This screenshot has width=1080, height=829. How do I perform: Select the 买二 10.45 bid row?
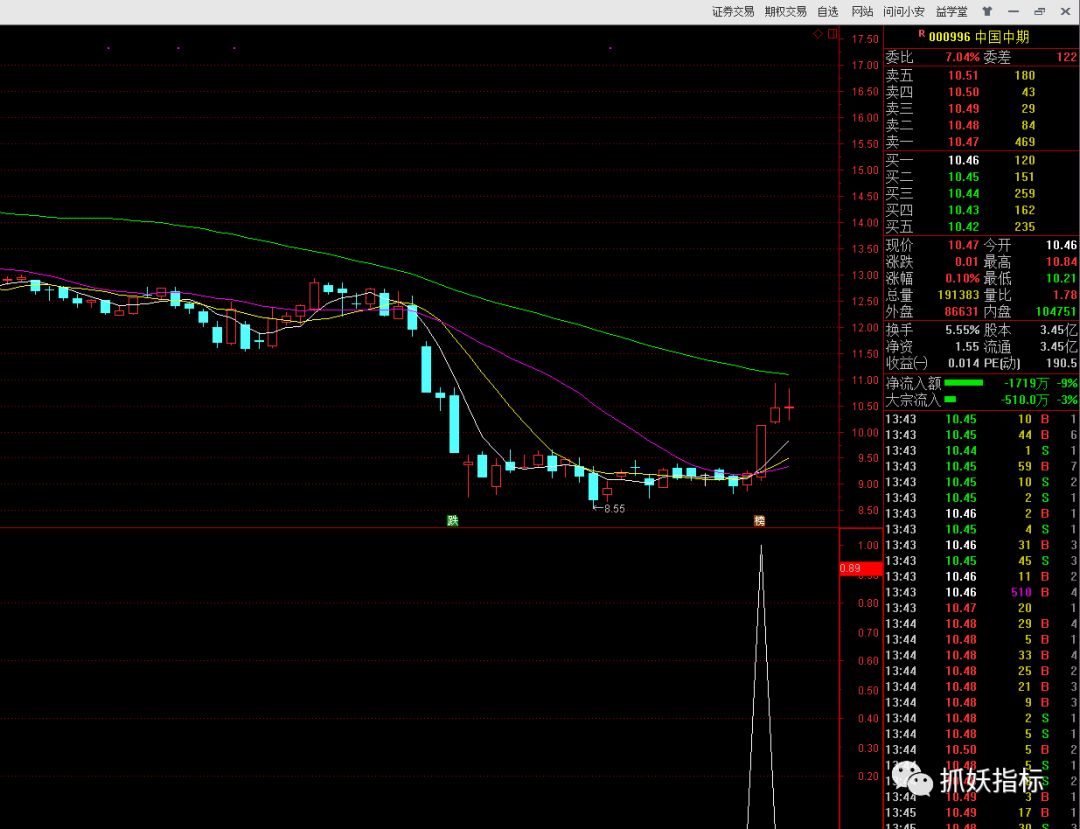pos(982,177)
